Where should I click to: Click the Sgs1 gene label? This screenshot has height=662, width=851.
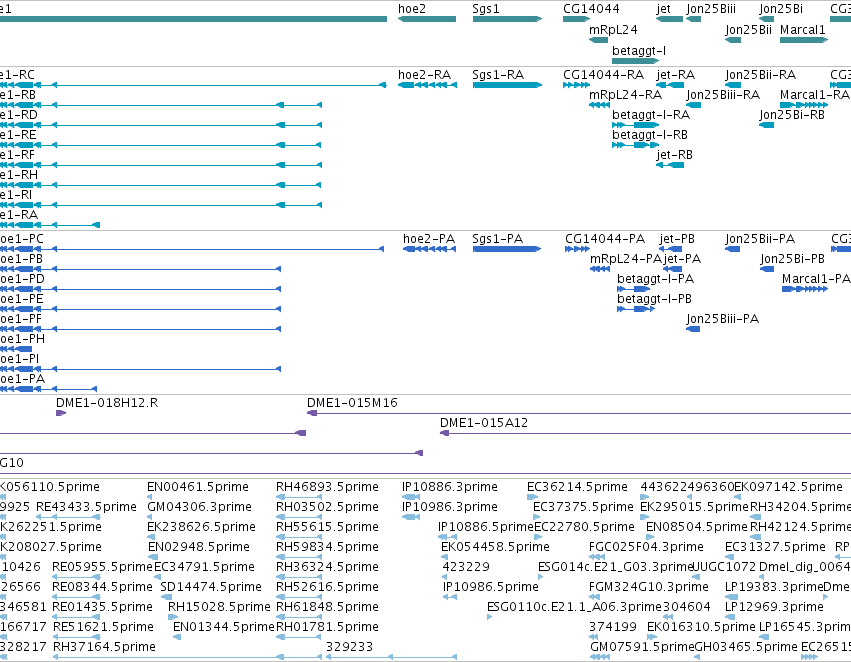click(x=486, y=9)
